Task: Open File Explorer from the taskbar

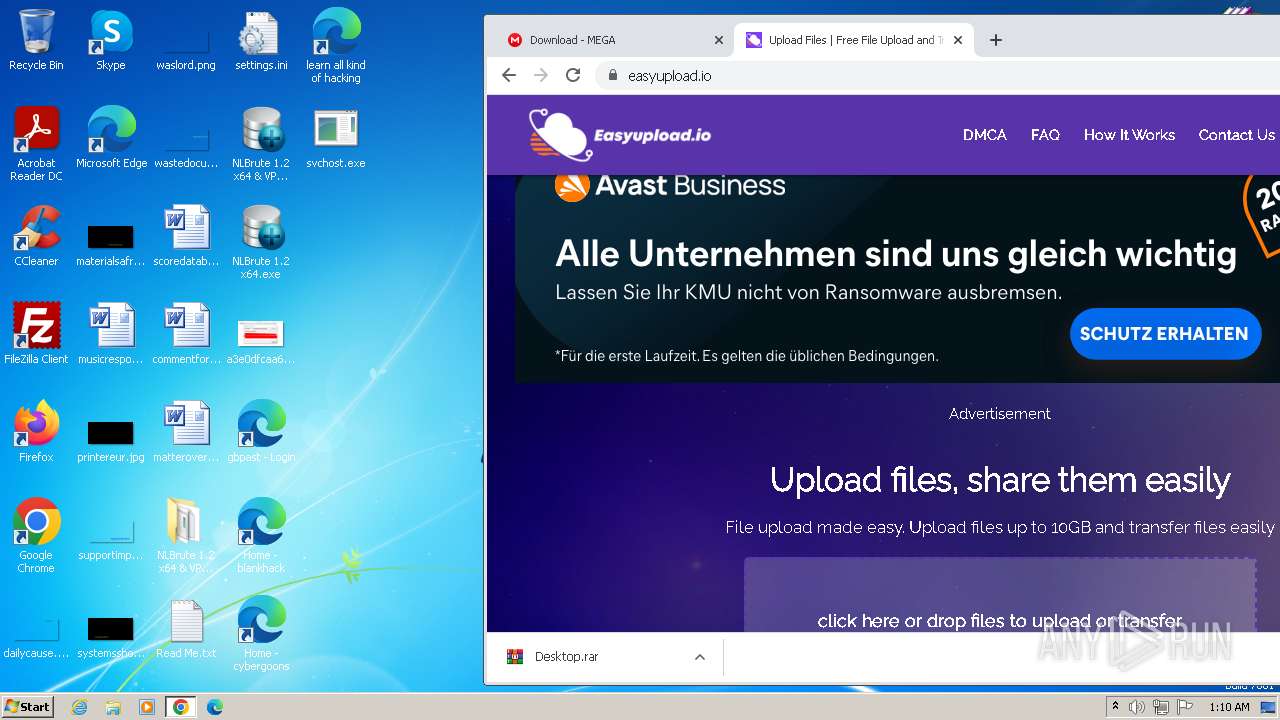Action: click(113, 707)
